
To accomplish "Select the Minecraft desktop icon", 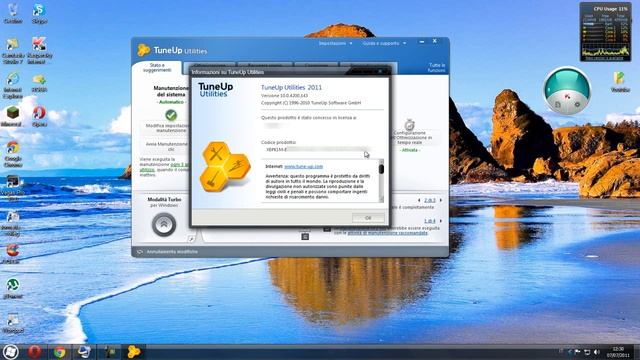I will click(12, 116).
